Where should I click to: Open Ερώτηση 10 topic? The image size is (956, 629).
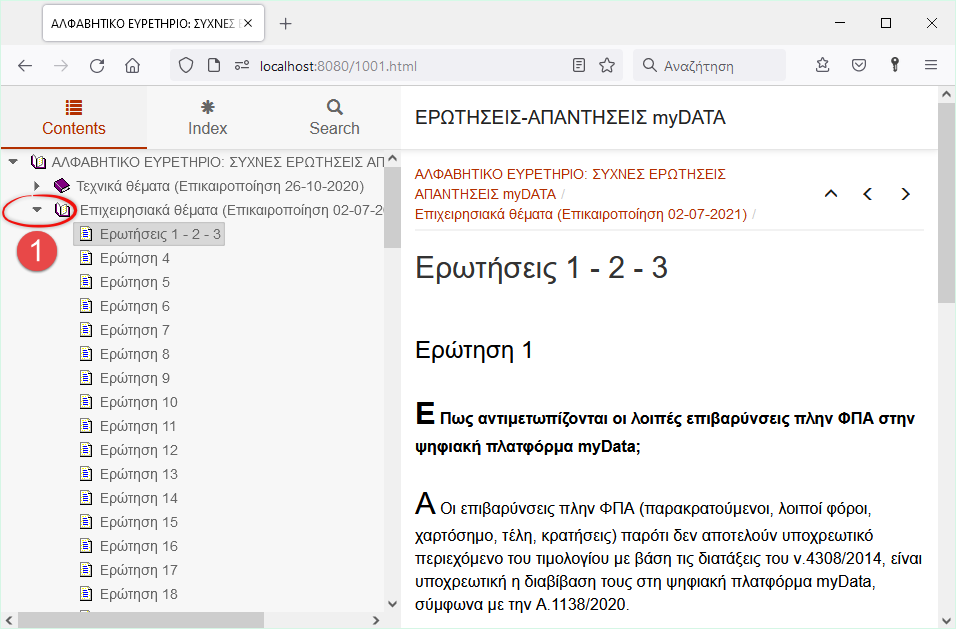coord(139,402)
